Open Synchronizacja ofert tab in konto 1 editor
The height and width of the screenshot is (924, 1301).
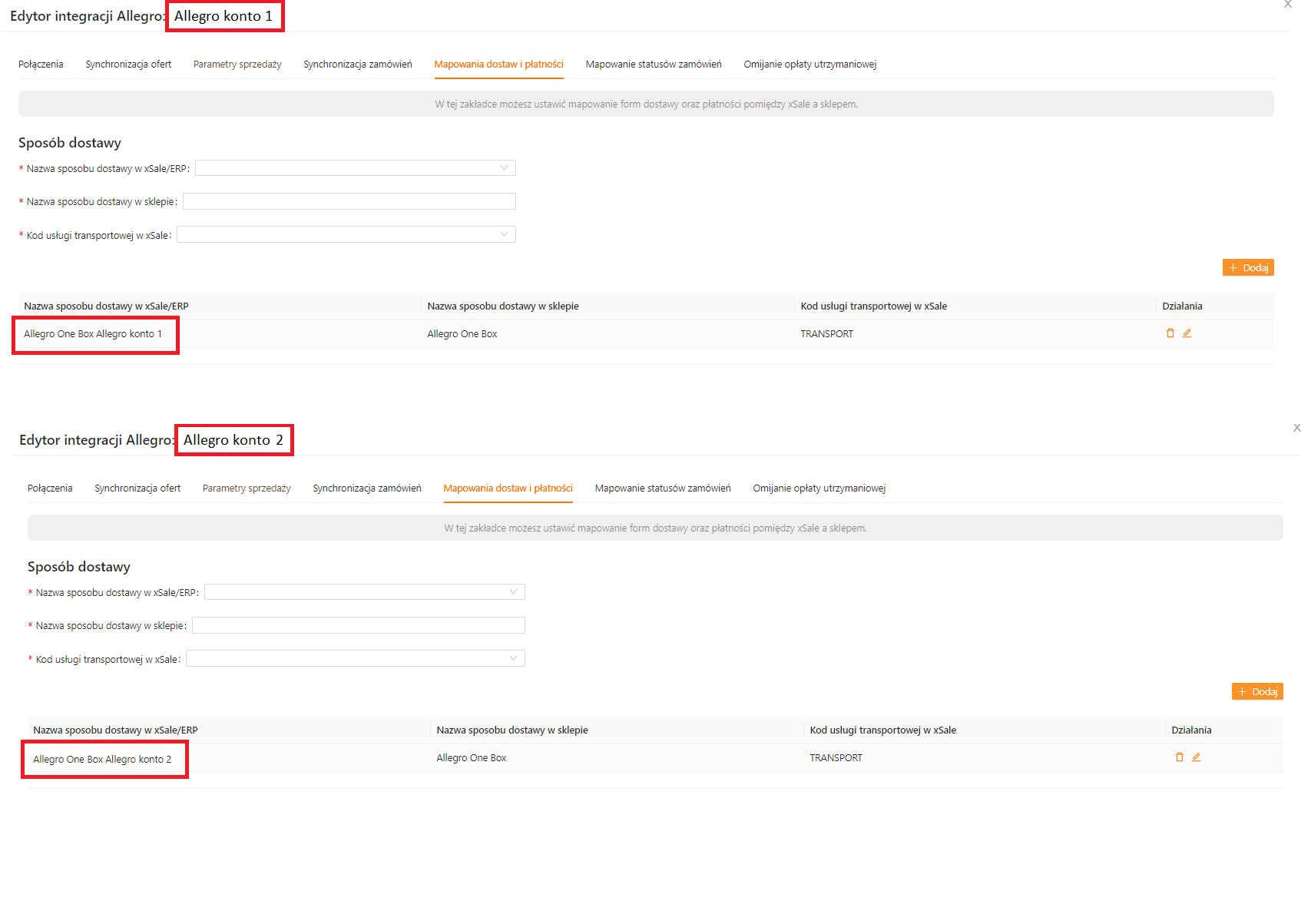coord(128,65)
